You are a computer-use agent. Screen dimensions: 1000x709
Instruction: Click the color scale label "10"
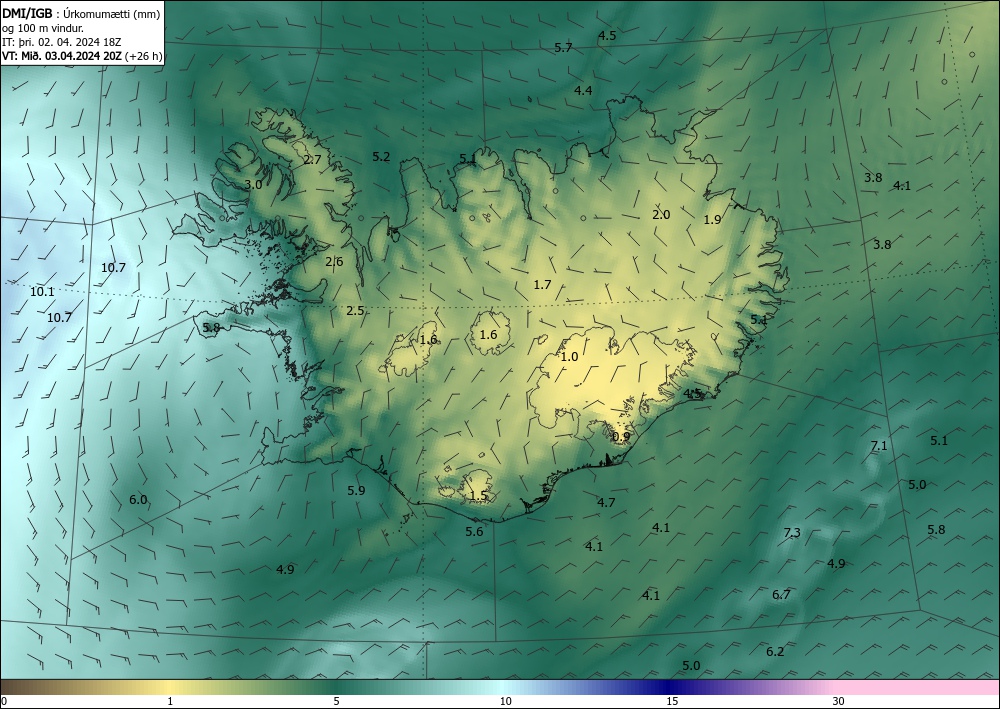[x=505, y=701]
